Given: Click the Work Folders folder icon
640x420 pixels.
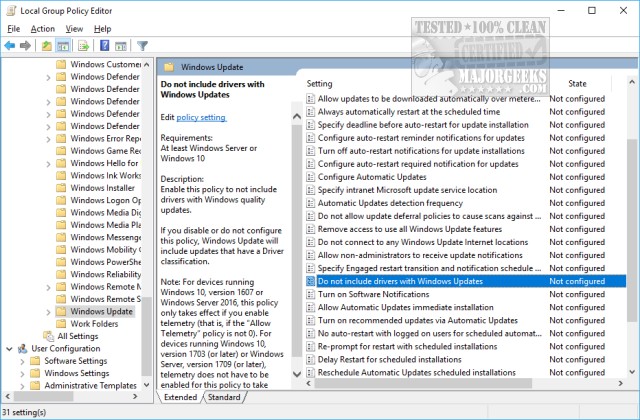Looking at the screenshot, I should click(61, 324).
